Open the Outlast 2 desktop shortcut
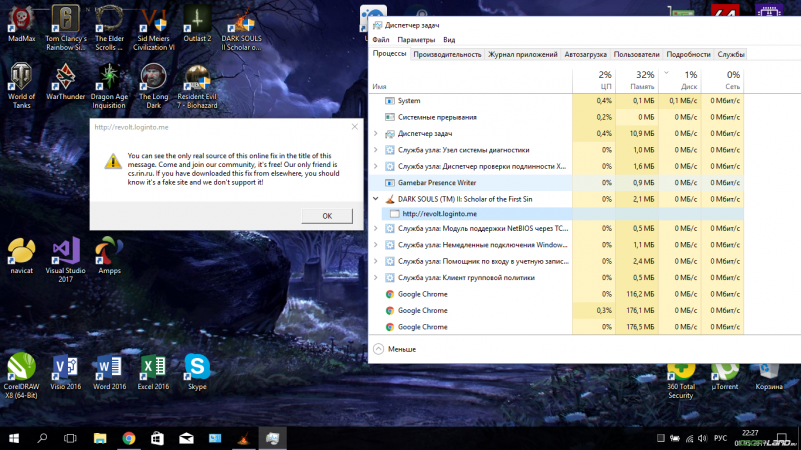 click(x=197, y=25)
